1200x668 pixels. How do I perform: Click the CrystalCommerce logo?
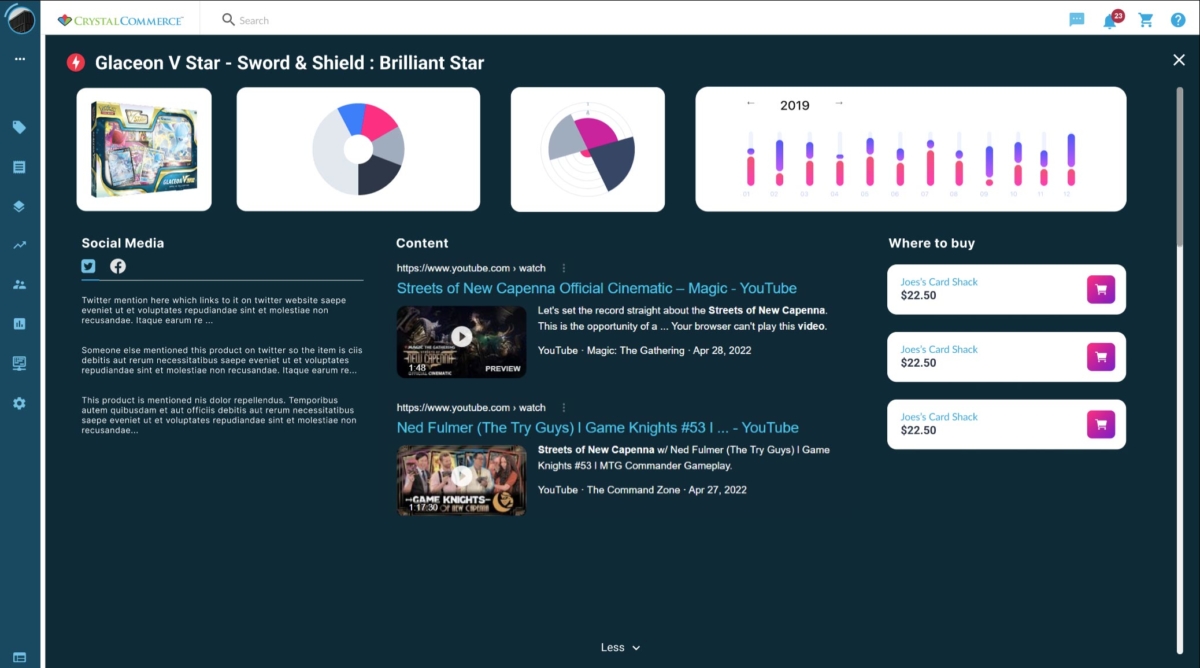point(120,20)
